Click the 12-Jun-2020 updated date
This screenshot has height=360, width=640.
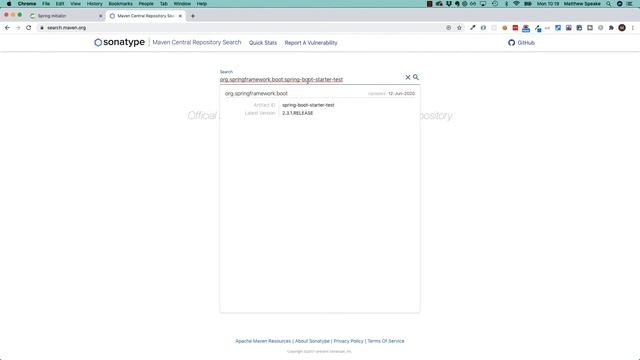coord(401,93)
